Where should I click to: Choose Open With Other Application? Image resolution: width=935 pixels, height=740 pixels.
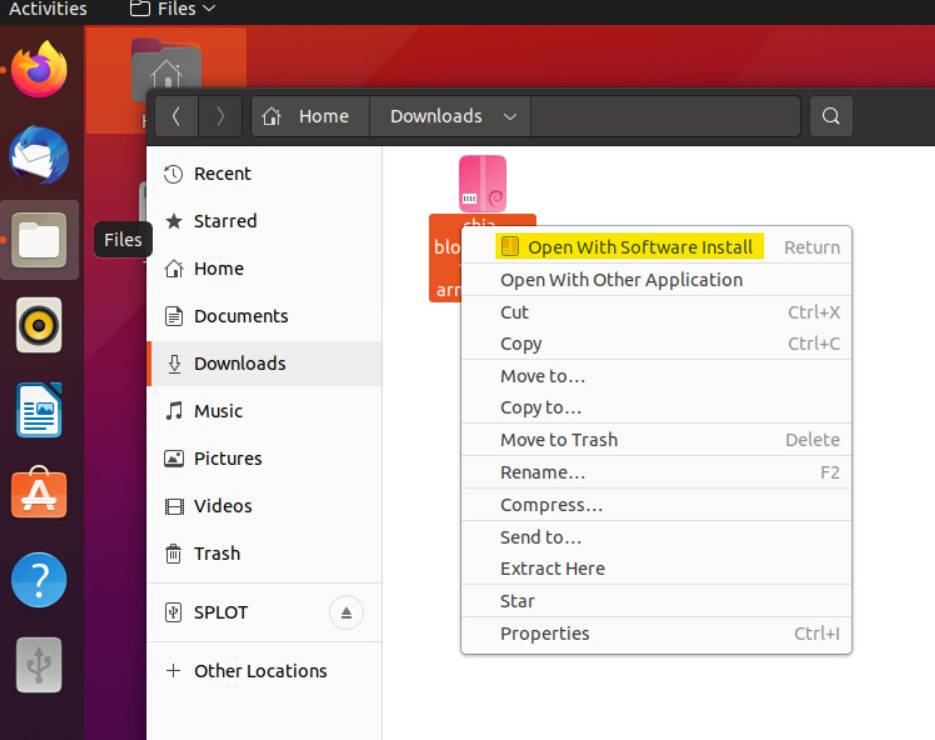tap(622, 280)
